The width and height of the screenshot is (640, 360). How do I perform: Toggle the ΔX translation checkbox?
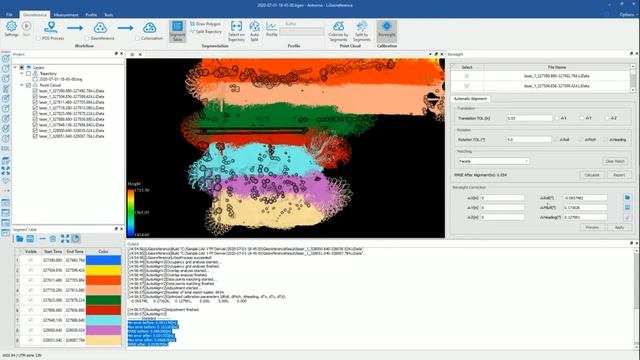[x=557, y=118]
